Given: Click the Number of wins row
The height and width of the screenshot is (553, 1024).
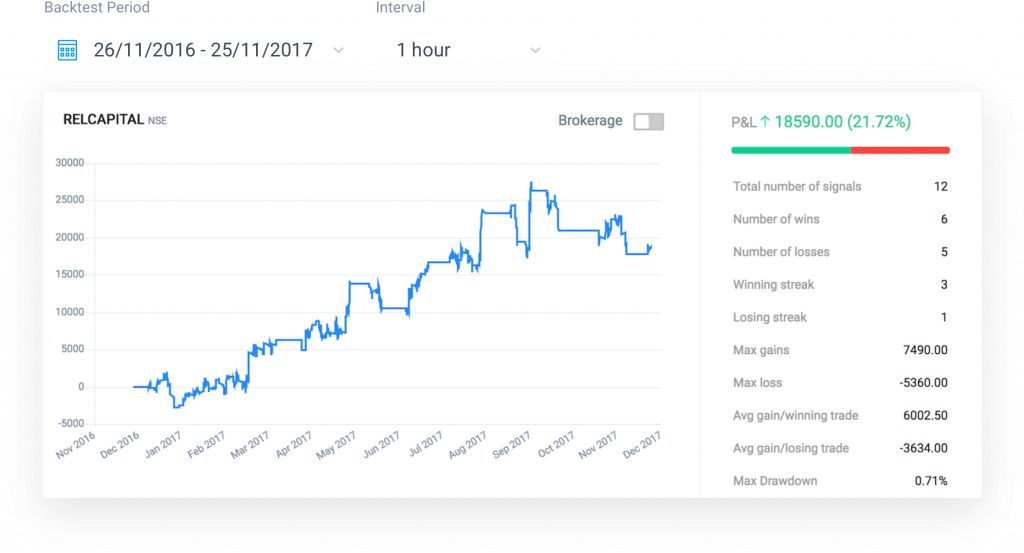Looking at the screenshot, I should (x=840, y=219).
